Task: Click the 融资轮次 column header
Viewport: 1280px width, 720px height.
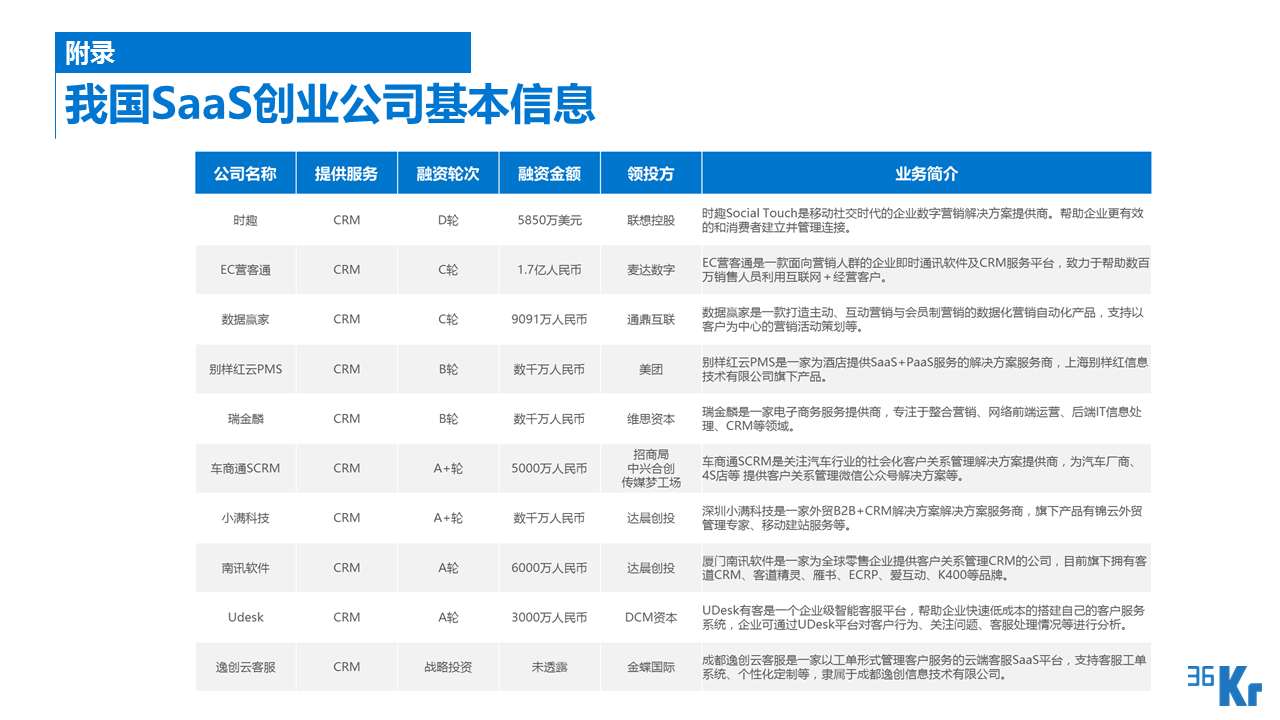Action: point(448,172)
